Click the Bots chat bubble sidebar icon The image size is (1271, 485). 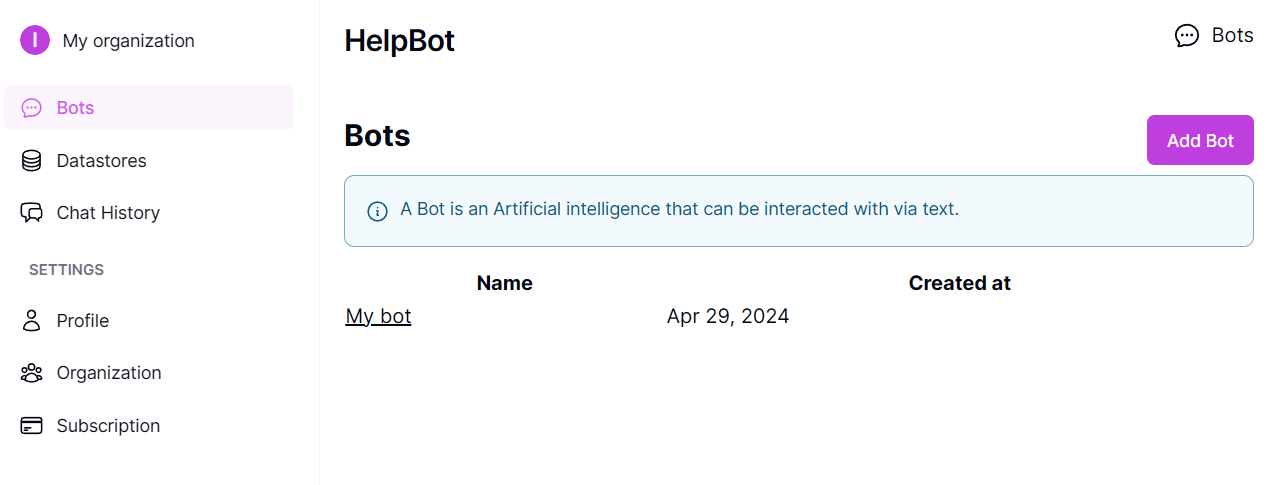coord(32,108)
